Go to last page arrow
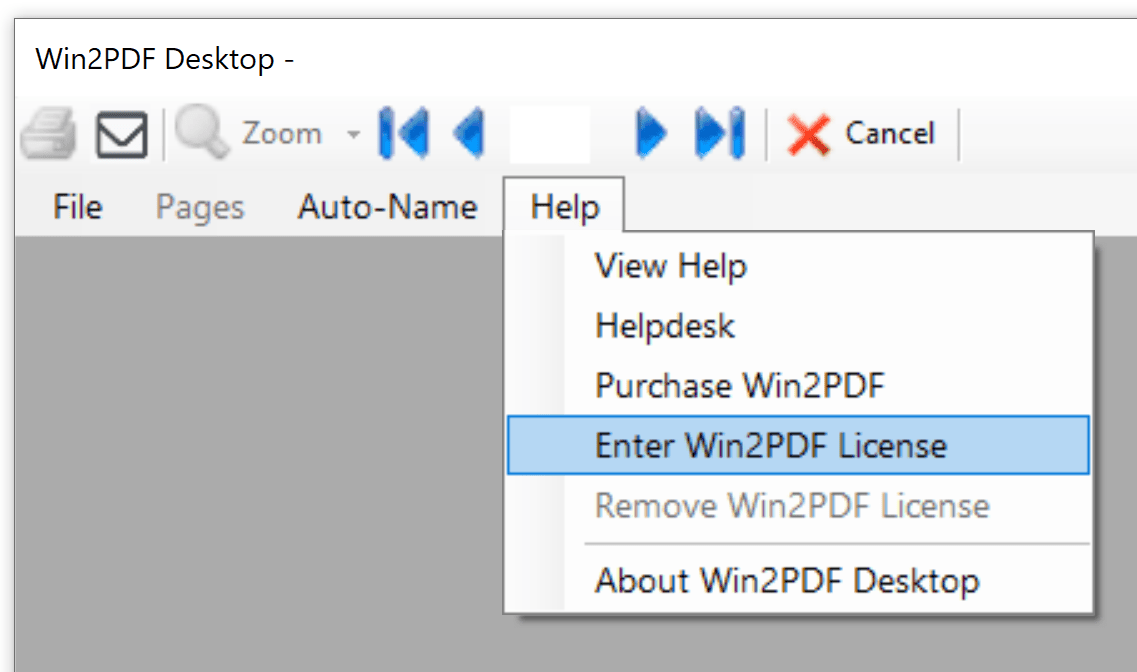 click(x=719, y=133)
